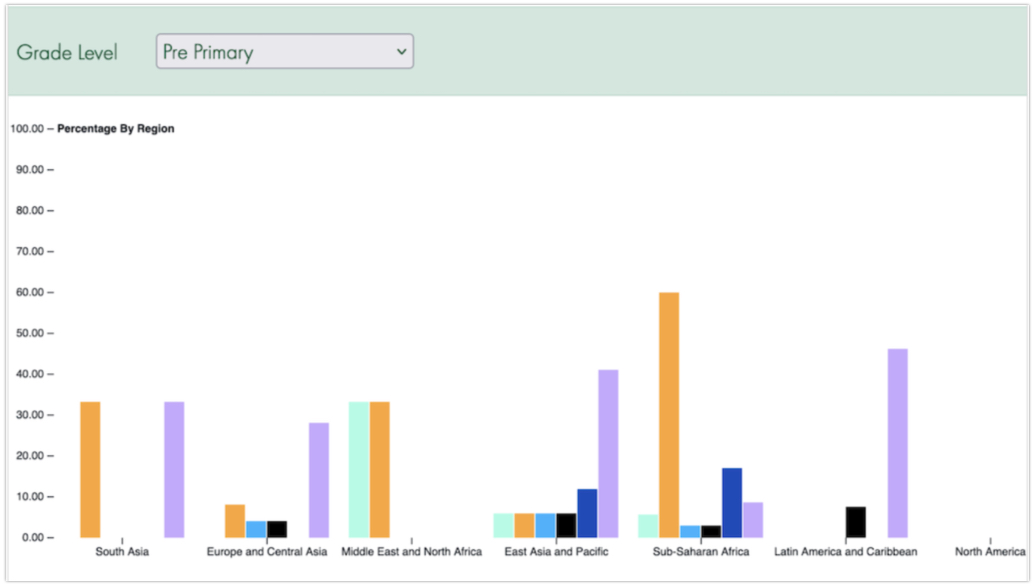Select the purple bar for Latin America and Caribbean

point(898,443)
